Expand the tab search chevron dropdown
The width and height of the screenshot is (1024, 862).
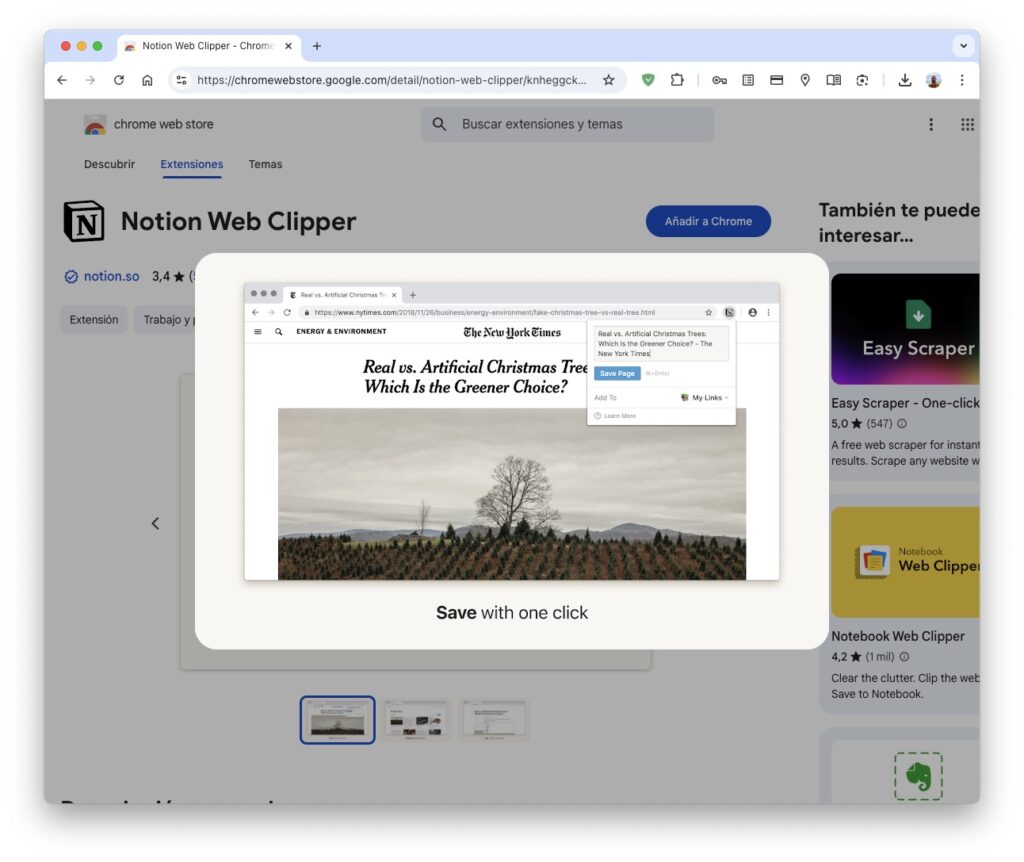[963, 46]
